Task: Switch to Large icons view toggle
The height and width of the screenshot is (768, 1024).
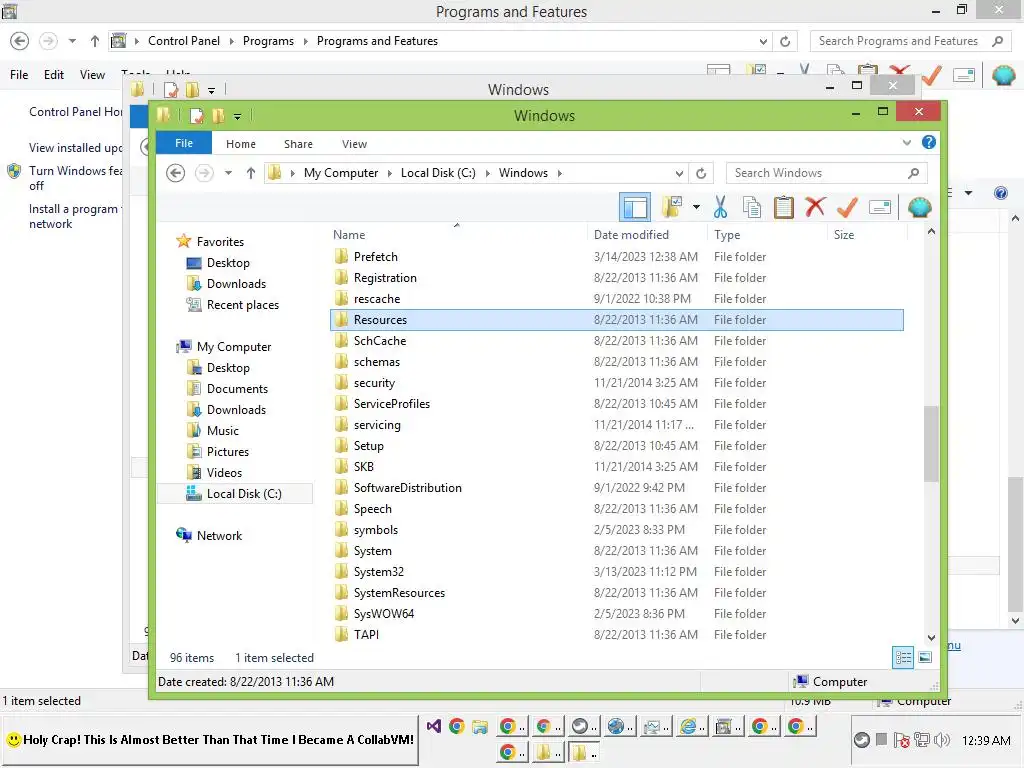Action: (925, 658)
